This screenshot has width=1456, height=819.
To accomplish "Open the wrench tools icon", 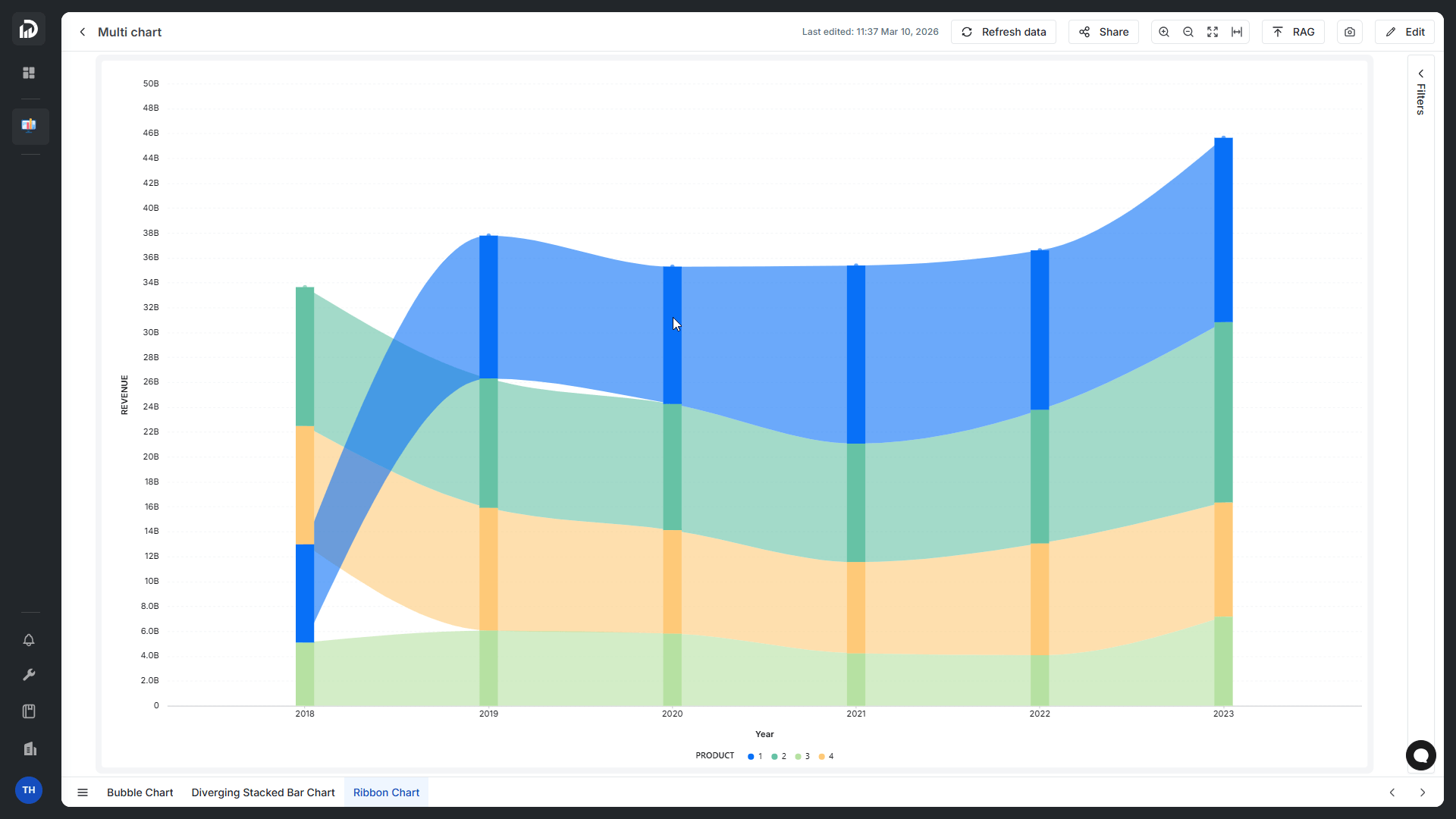I will (x=29, y=675).
